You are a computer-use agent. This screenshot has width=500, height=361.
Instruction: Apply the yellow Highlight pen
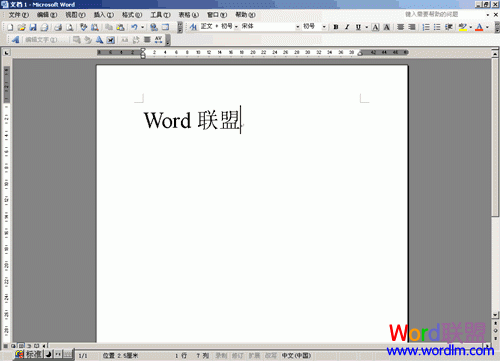(x=462, y=27)
